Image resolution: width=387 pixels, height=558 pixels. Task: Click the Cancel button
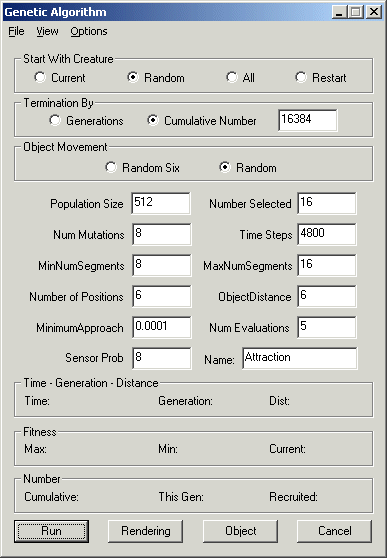click(335, 531)
